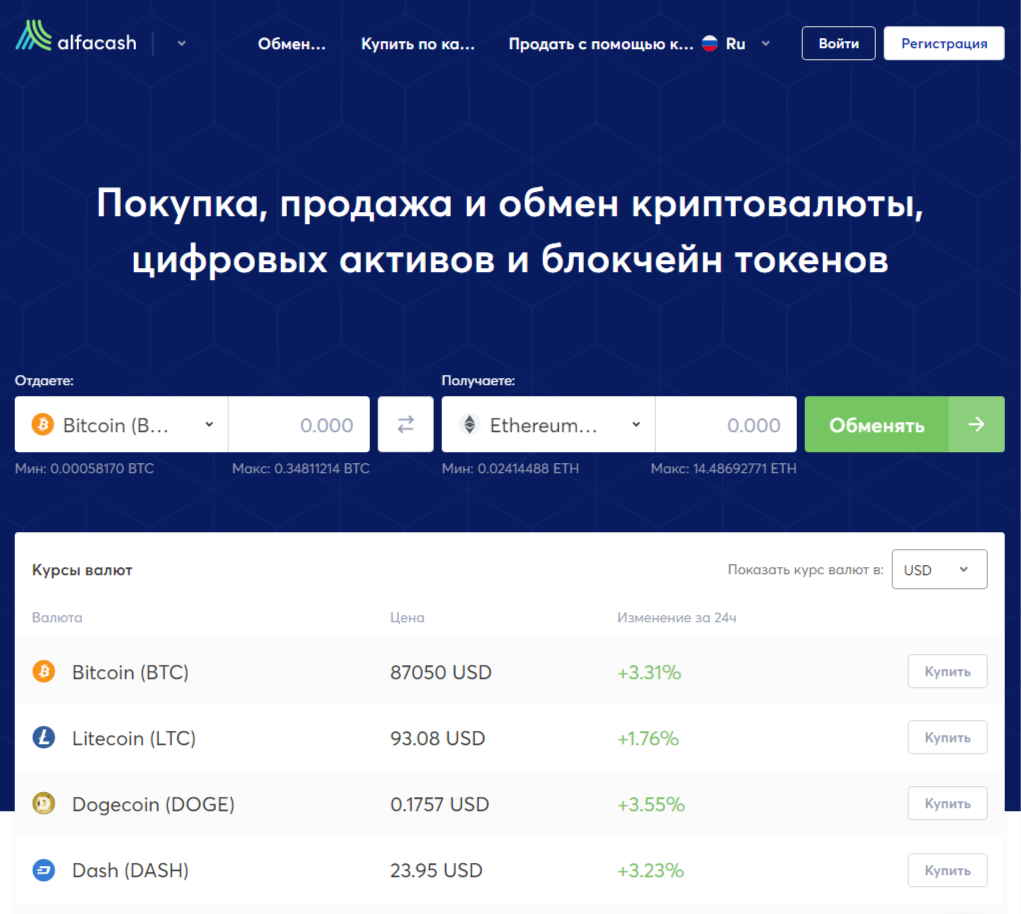This screenshot has width=1021, height=914.
Task: Click the +1.76% change value
Action: (648, 738)
